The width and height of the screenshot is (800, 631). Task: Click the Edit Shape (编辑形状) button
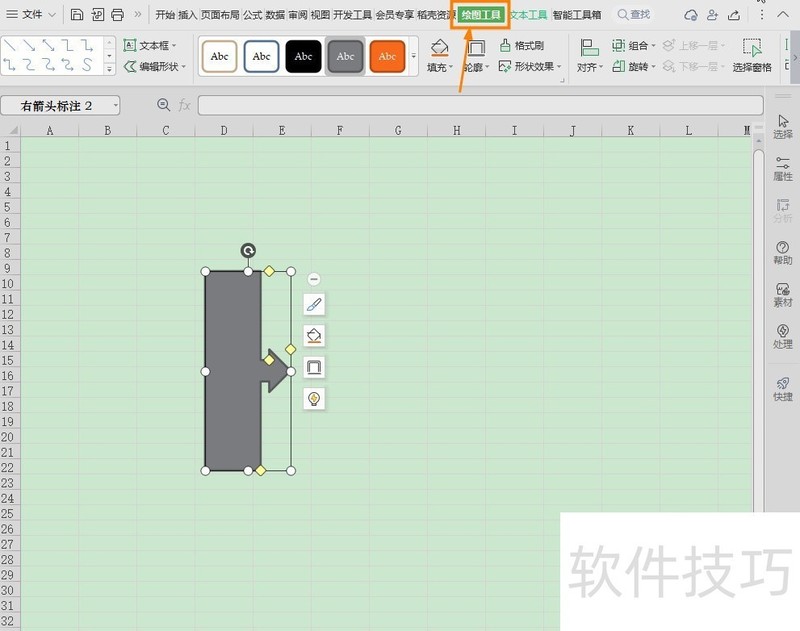155,67
